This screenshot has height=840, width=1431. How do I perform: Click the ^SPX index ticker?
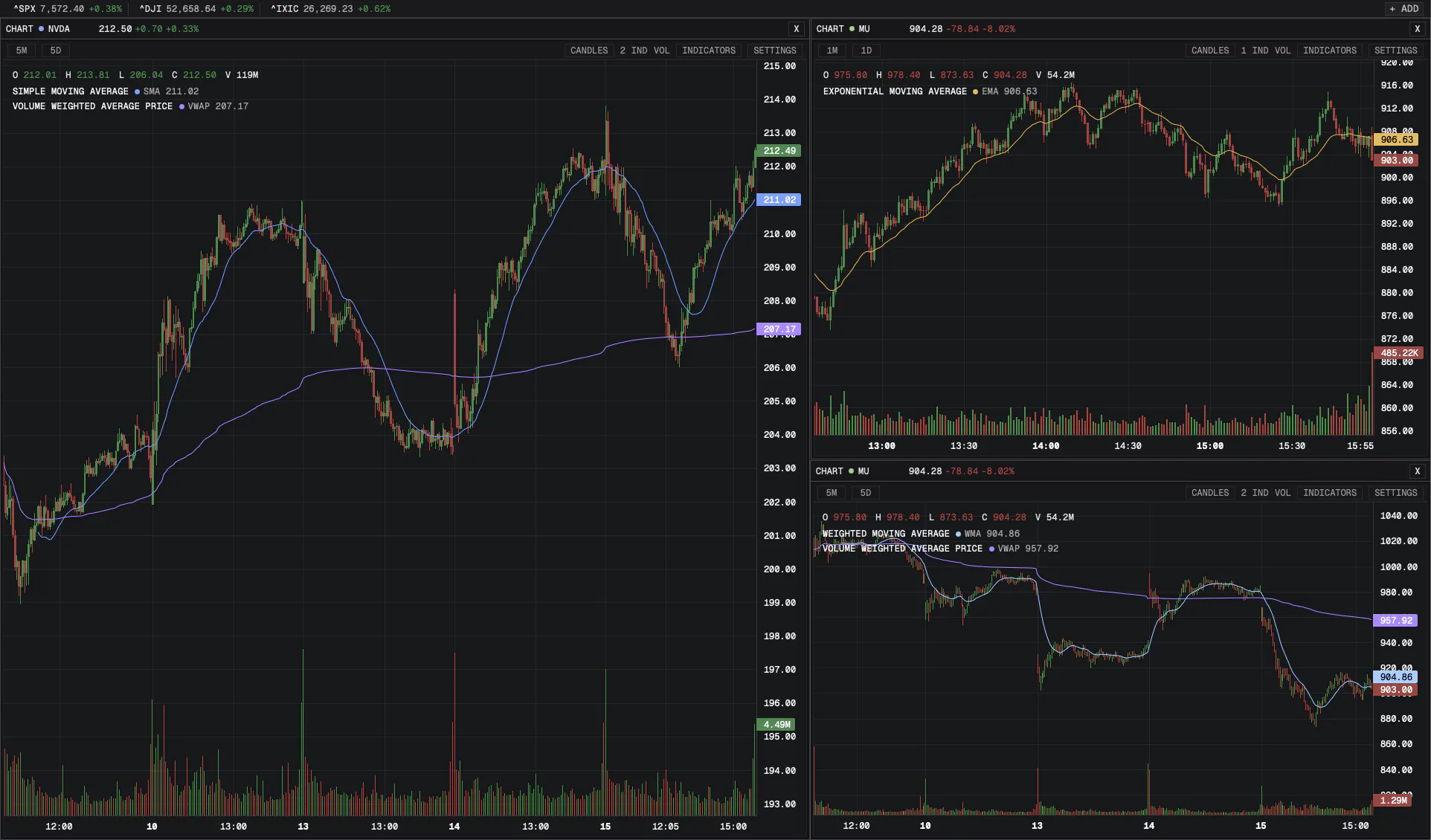coord(68,9)
